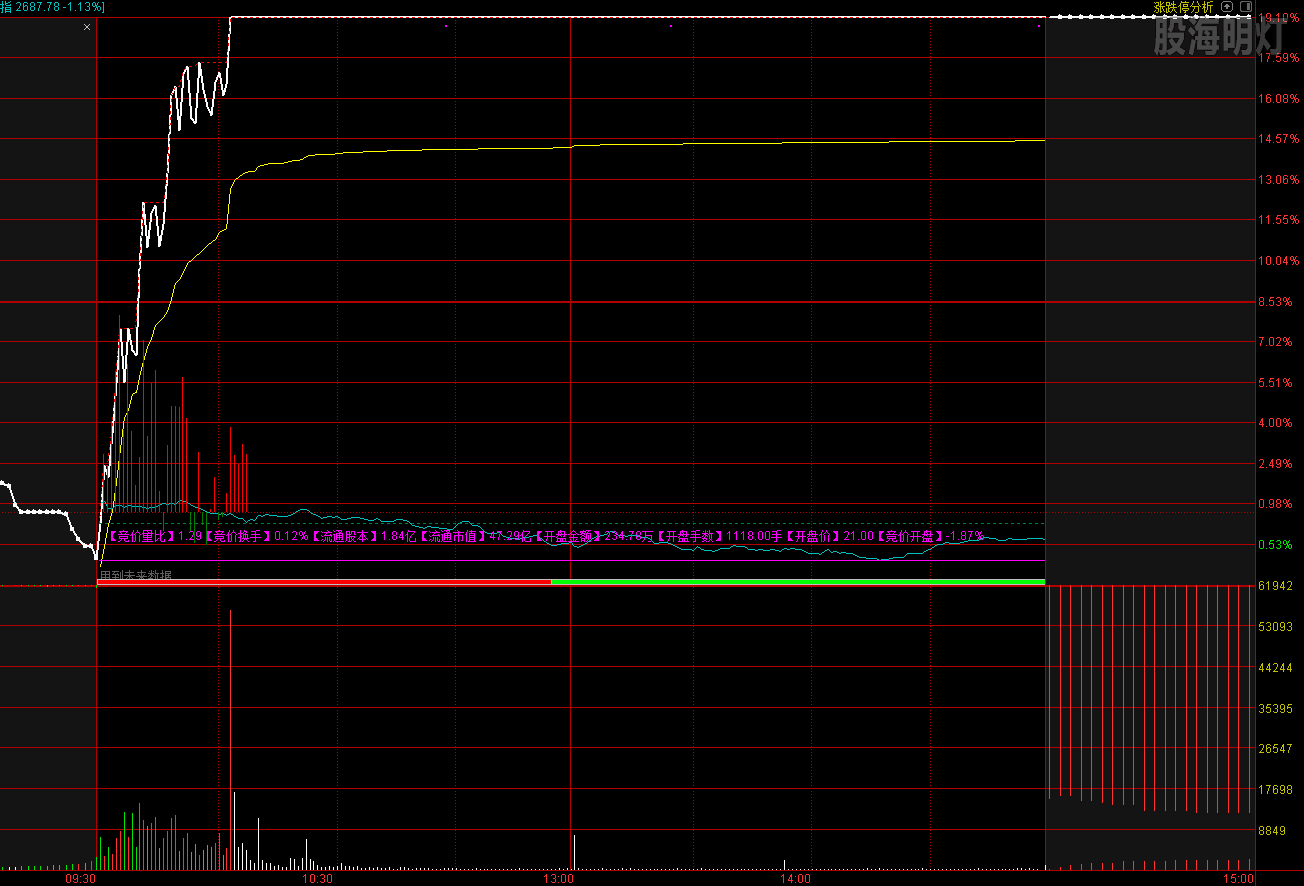1304x886 pixels.
Task: Click the 开盘手数 1118.00手 indicator text
Action: coord(719,537)
